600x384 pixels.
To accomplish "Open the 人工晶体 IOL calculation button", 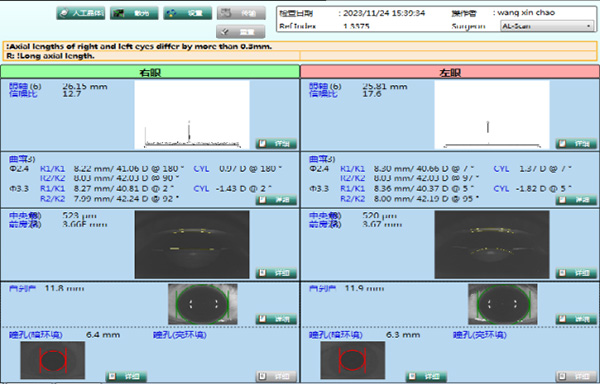I will click(81, 13).
